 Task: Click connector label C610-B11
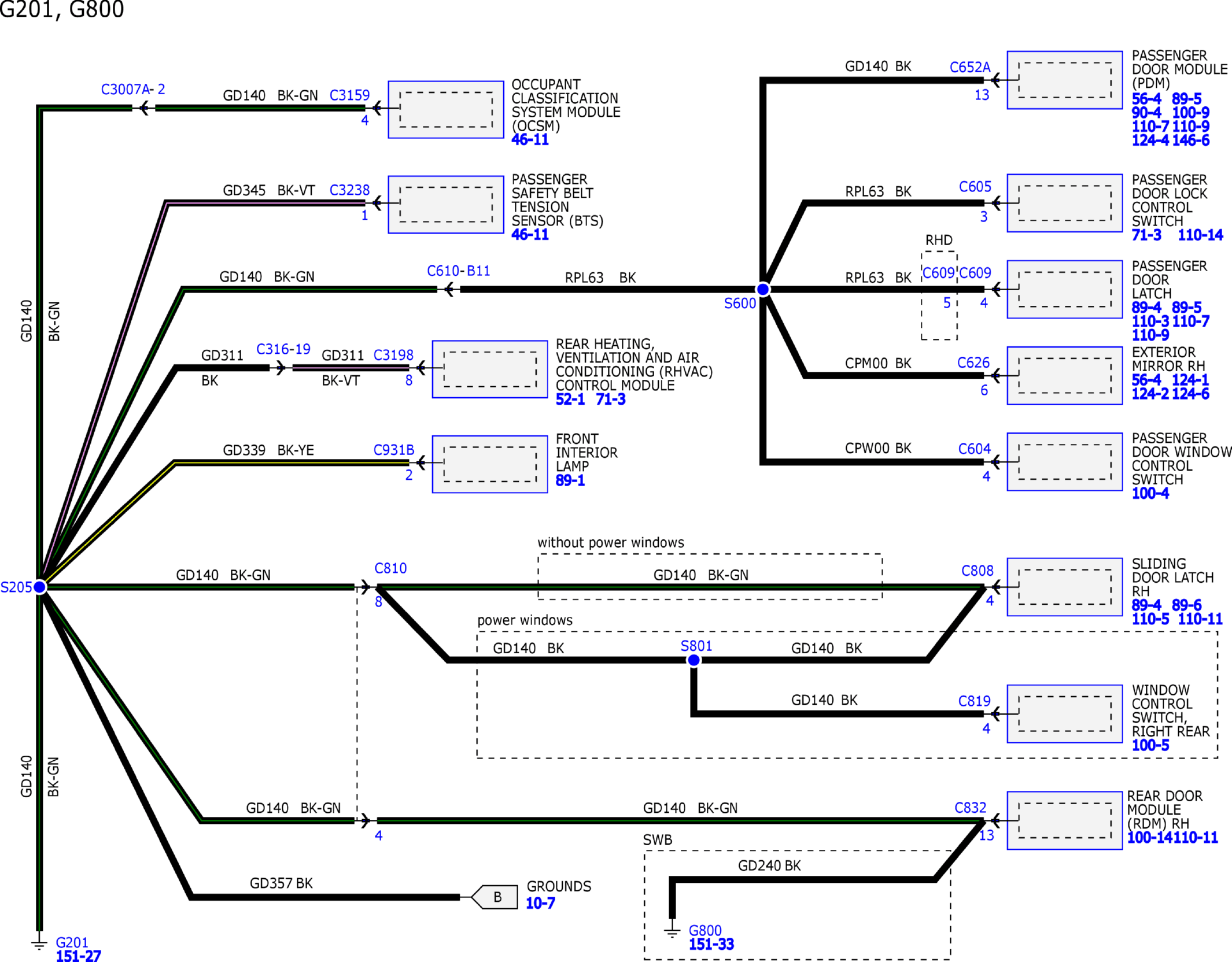(458, 271)
